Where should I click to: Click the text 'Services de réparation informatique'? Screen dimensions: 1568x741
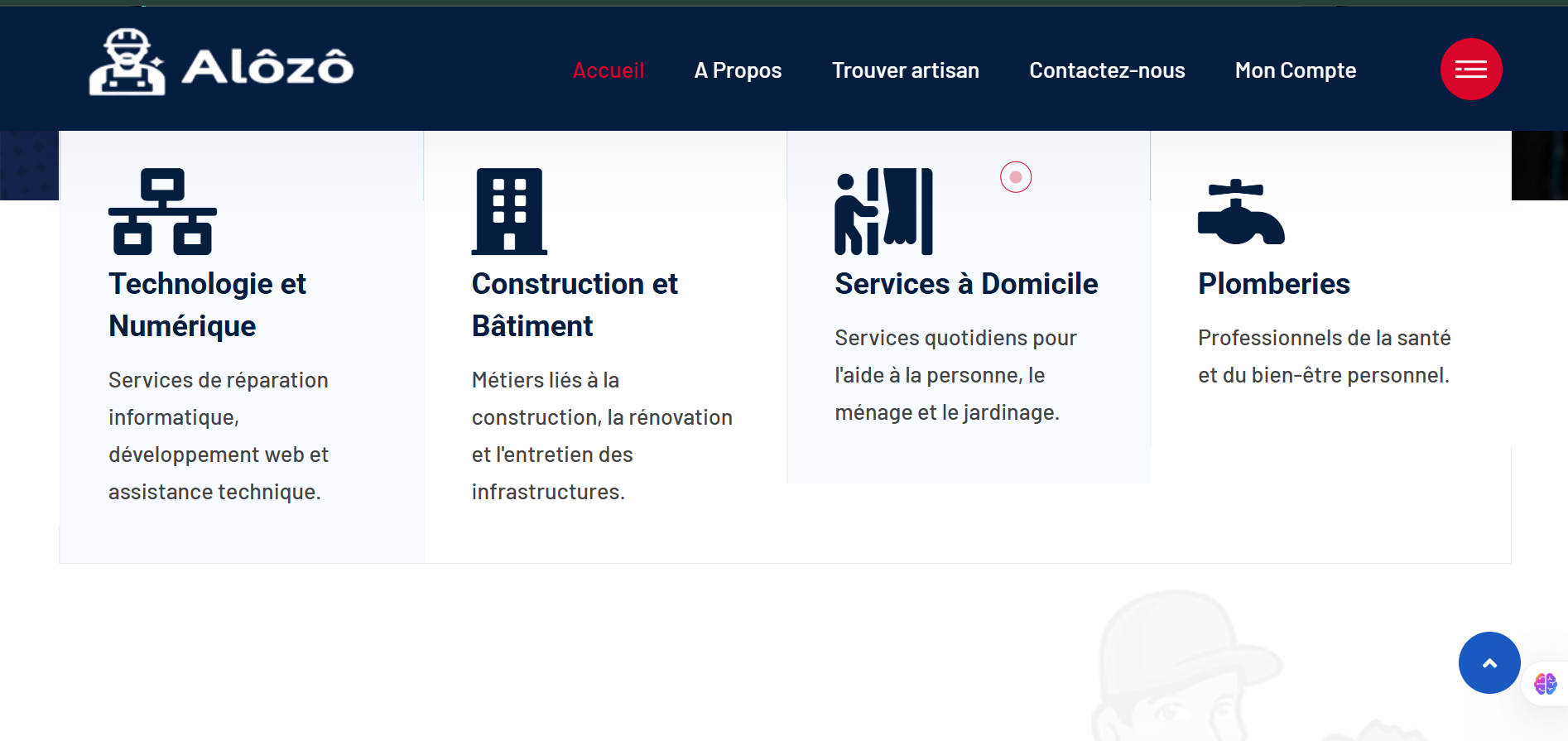point(219,398)
